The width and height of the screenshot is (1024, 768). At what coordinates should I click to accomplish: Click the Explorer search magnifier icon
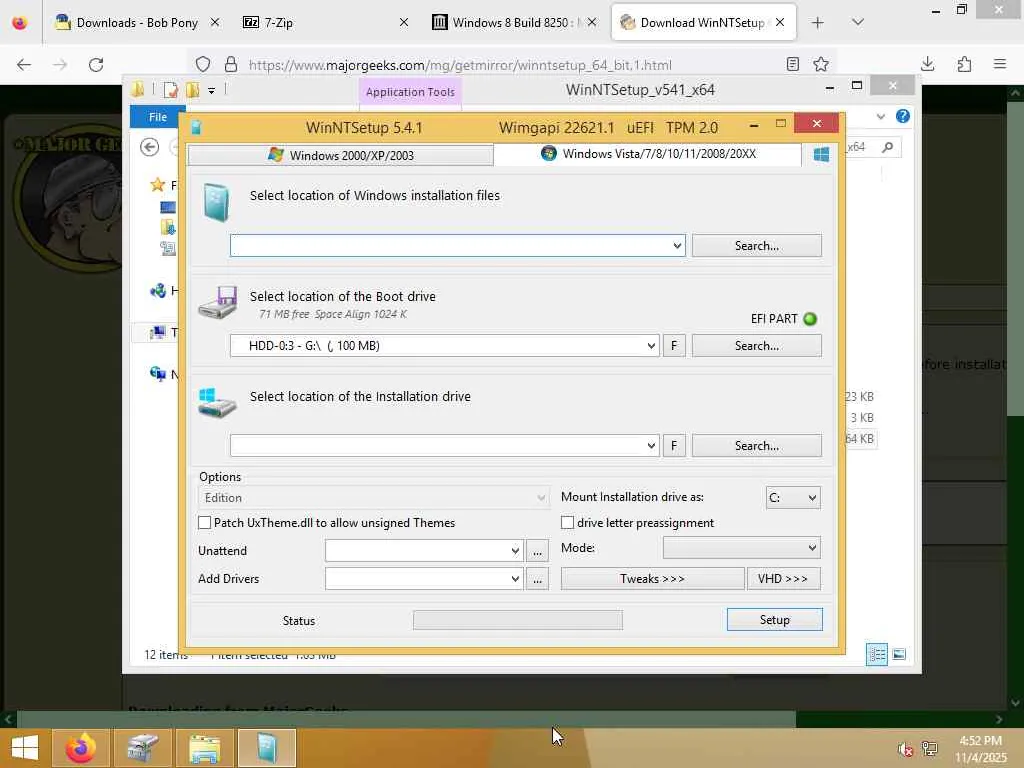tap(888, 147)
